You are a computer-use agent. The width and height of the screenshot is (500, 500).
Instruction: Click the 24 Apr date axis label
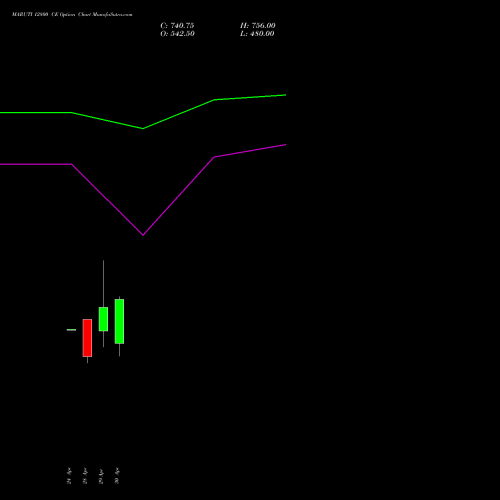69,476
